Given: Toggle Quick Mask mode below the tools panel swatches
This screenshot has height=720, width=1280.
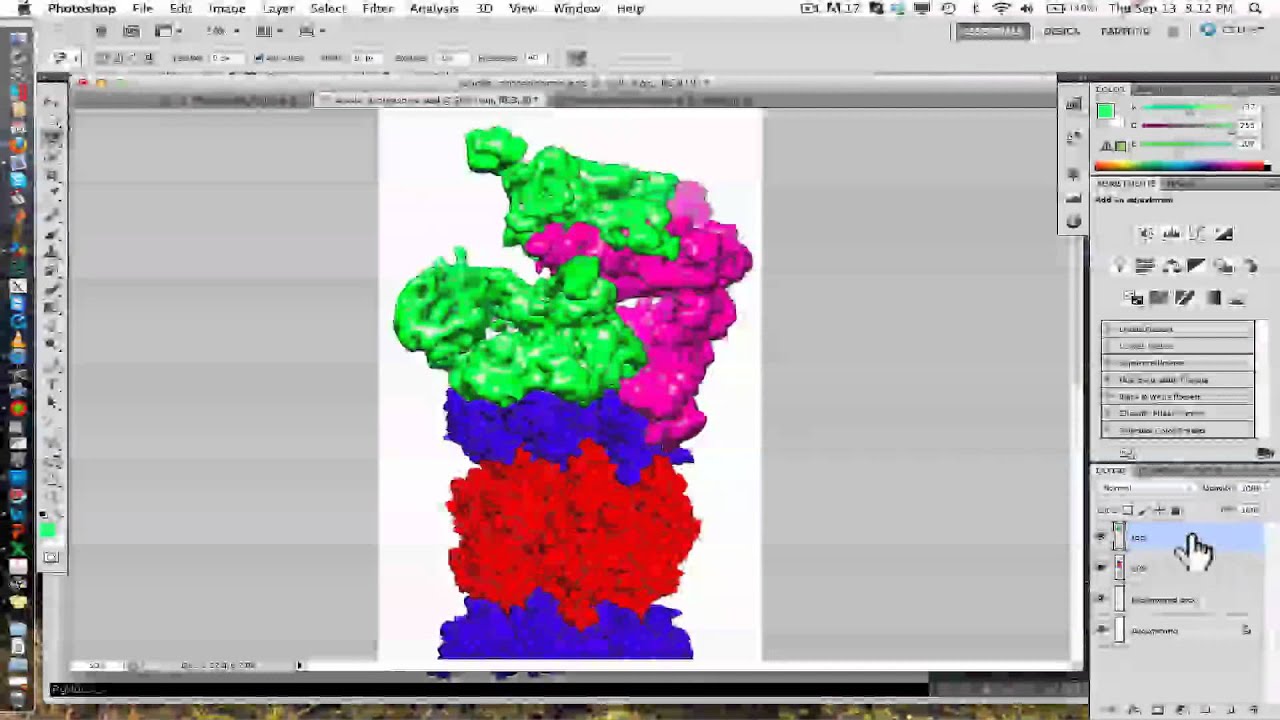Looking at the screenshot, I should coord(51,557).
